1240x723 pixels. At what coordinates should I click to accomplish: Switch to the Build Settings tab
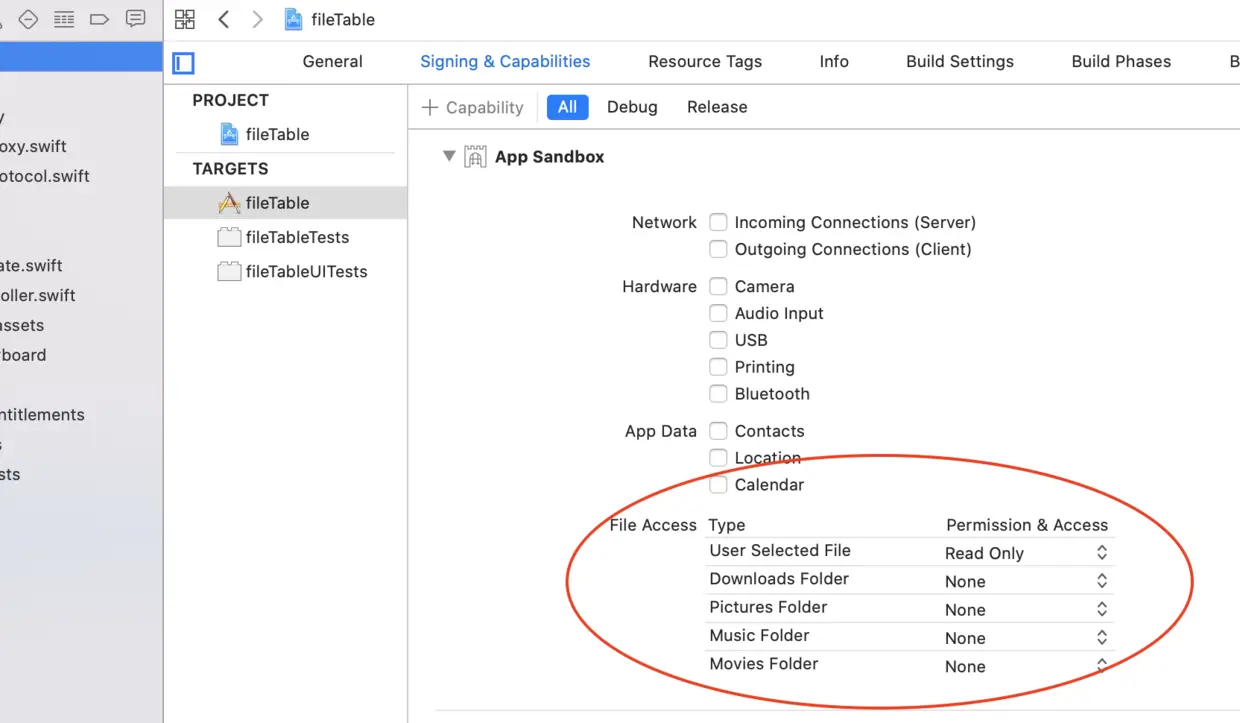(959, 61)
